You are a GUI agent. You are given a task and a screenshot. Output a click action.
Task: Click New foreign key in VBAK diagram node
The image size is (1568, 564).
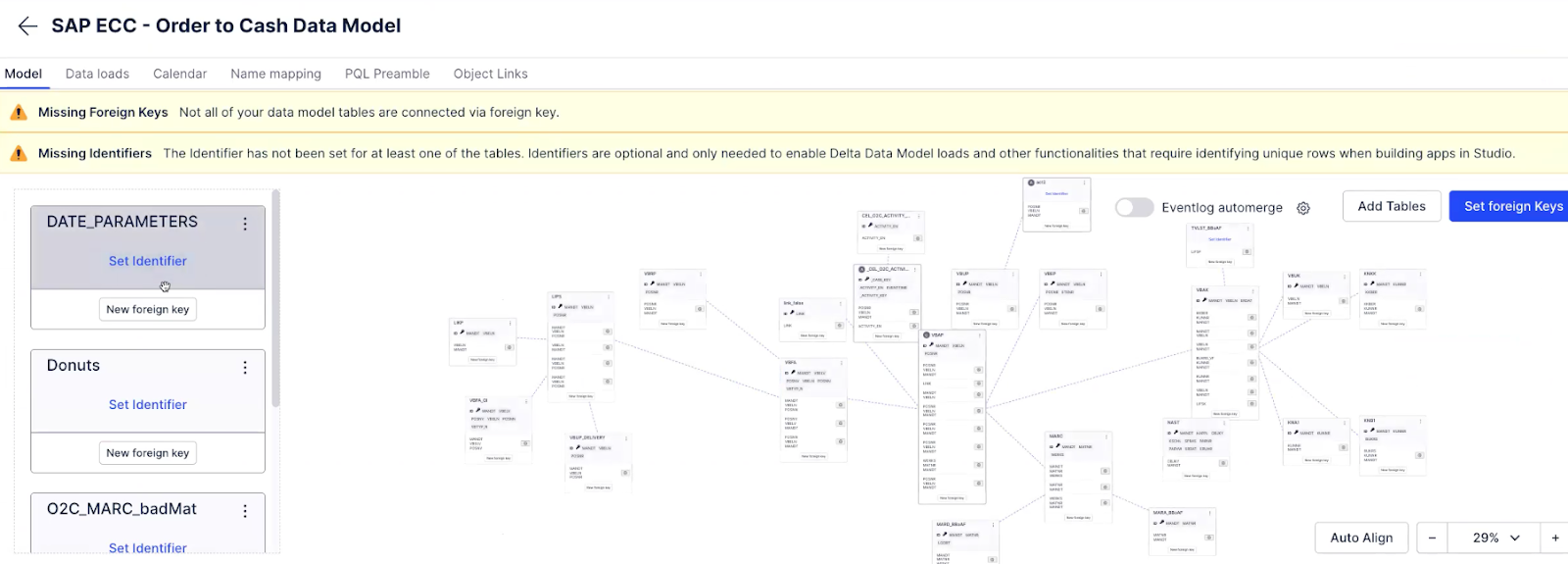point(1225,414)
